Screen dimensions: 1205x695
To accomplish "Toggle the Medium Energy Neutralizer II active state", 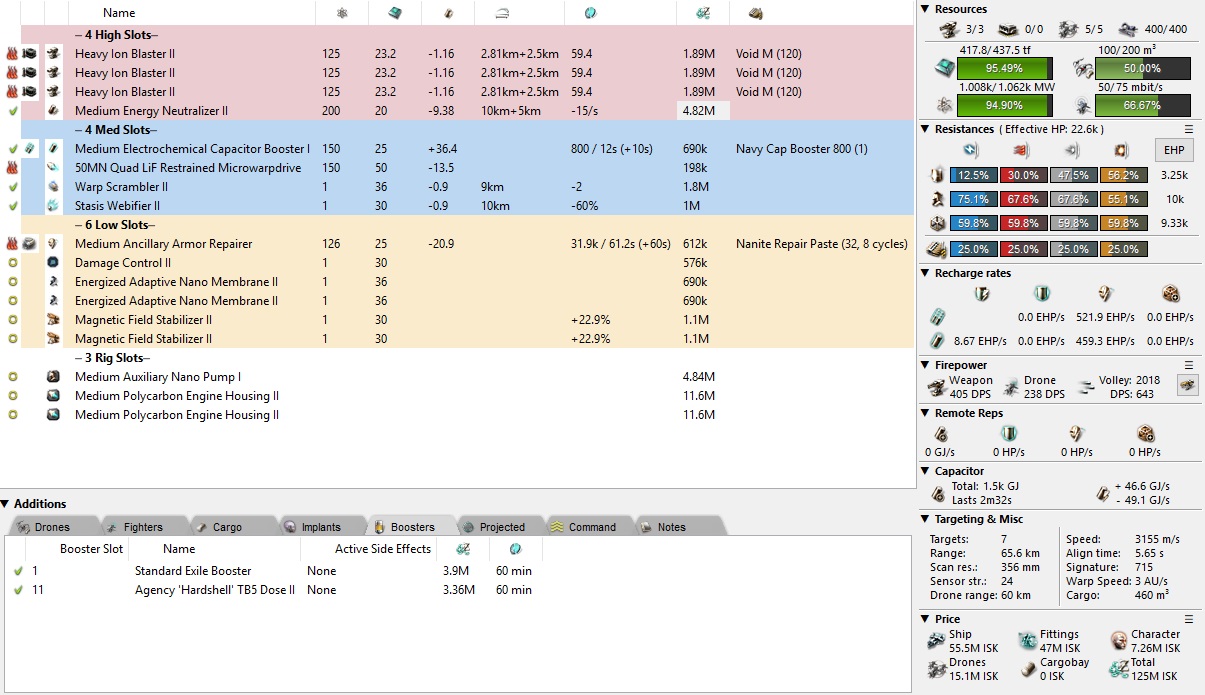I will click(x=12, y=111).
